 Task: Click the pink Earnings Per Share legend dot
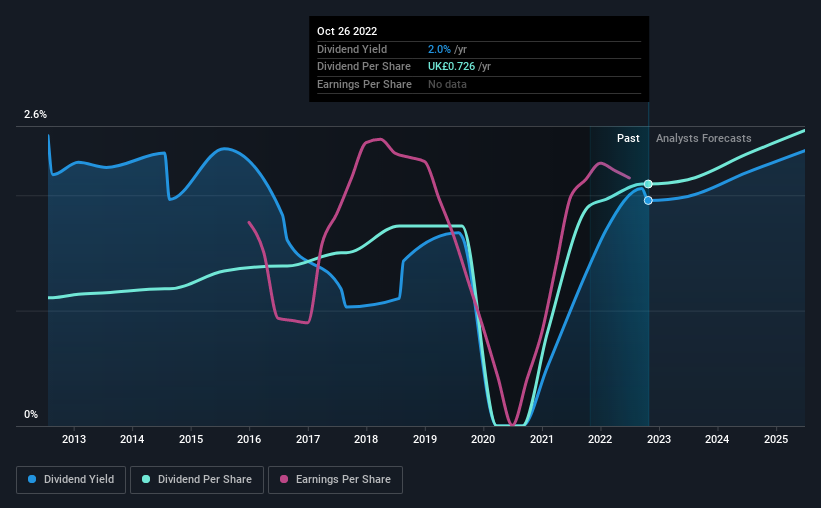(284, 479)
